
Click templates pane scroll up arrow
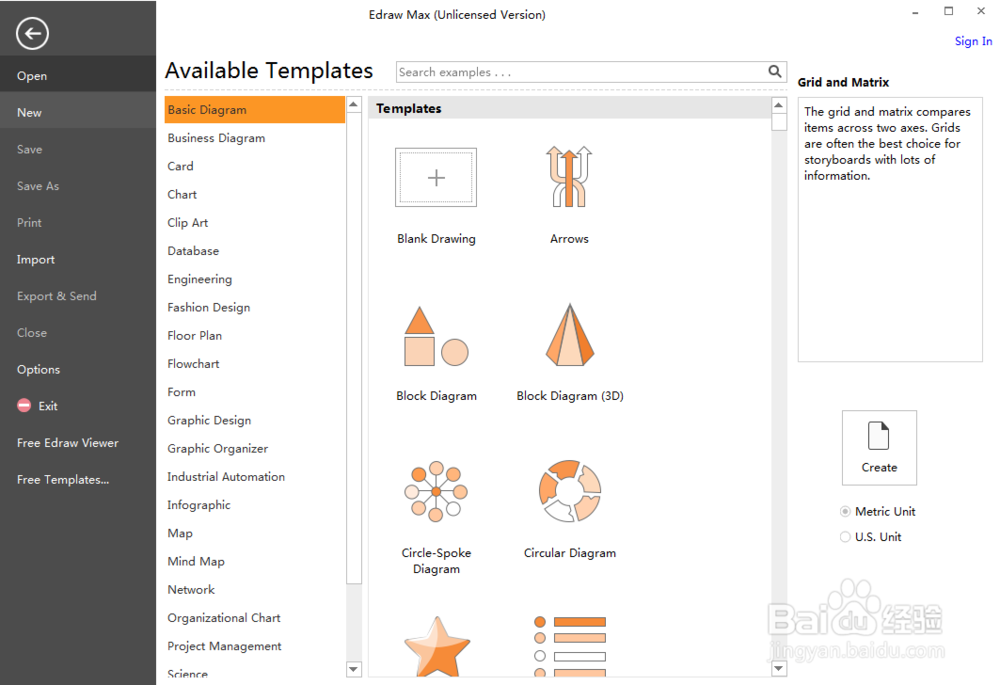coord(779,105)
